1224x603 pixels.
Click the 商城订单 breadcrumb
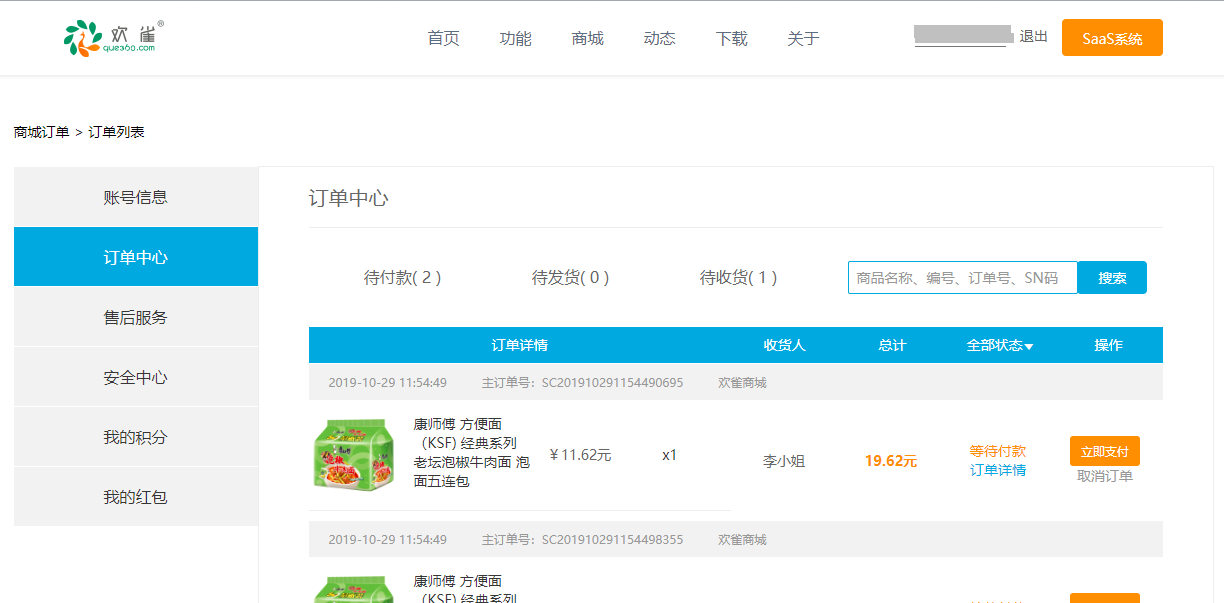(41, 132)
